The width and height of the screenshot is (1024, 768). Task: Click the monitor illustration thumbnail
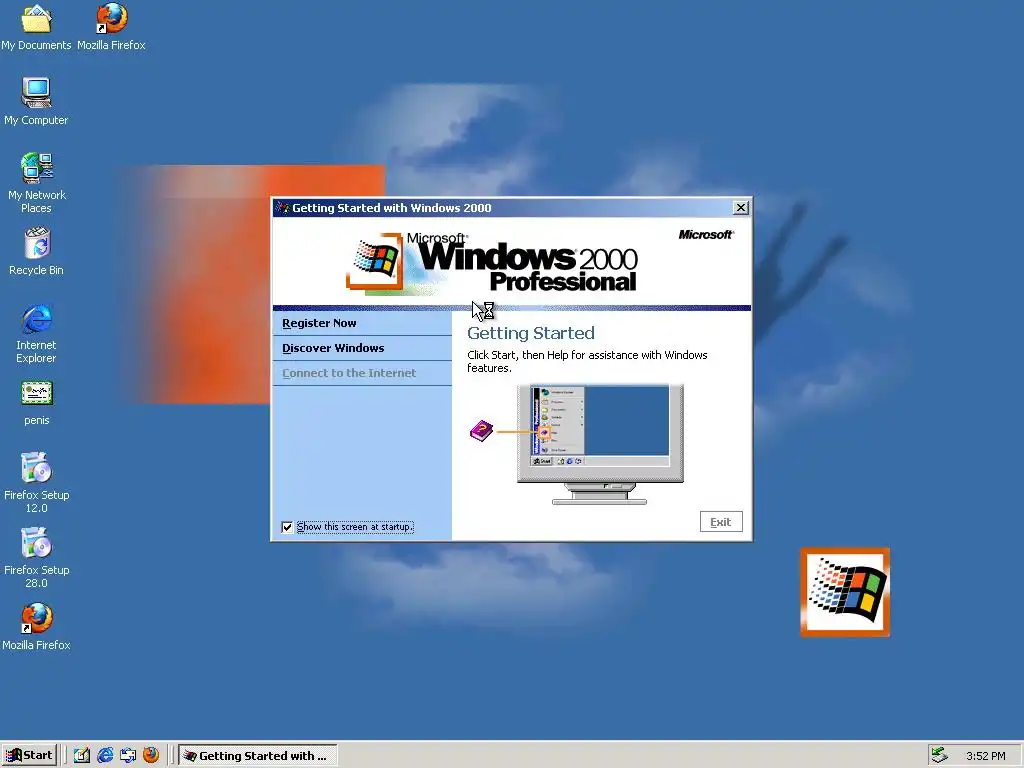tap(600, 444)
